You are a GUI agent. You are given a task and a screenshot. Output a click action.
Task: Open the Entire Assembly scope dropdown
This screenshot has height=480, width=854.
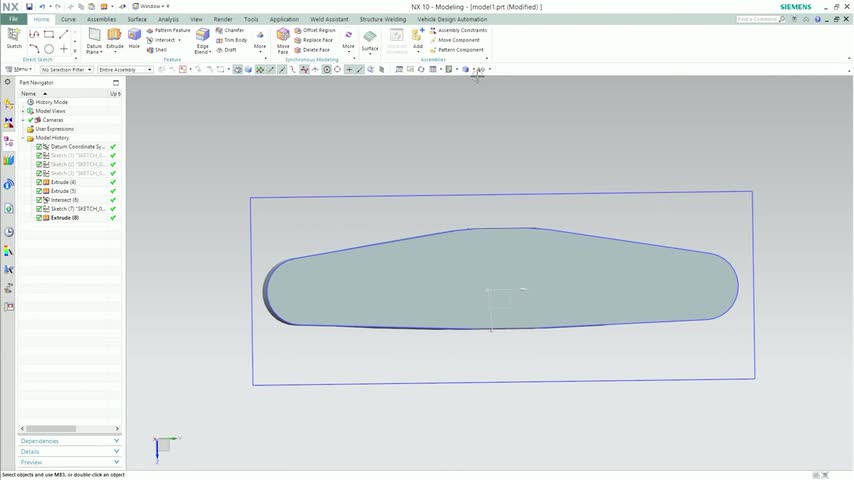coord(125,70)
